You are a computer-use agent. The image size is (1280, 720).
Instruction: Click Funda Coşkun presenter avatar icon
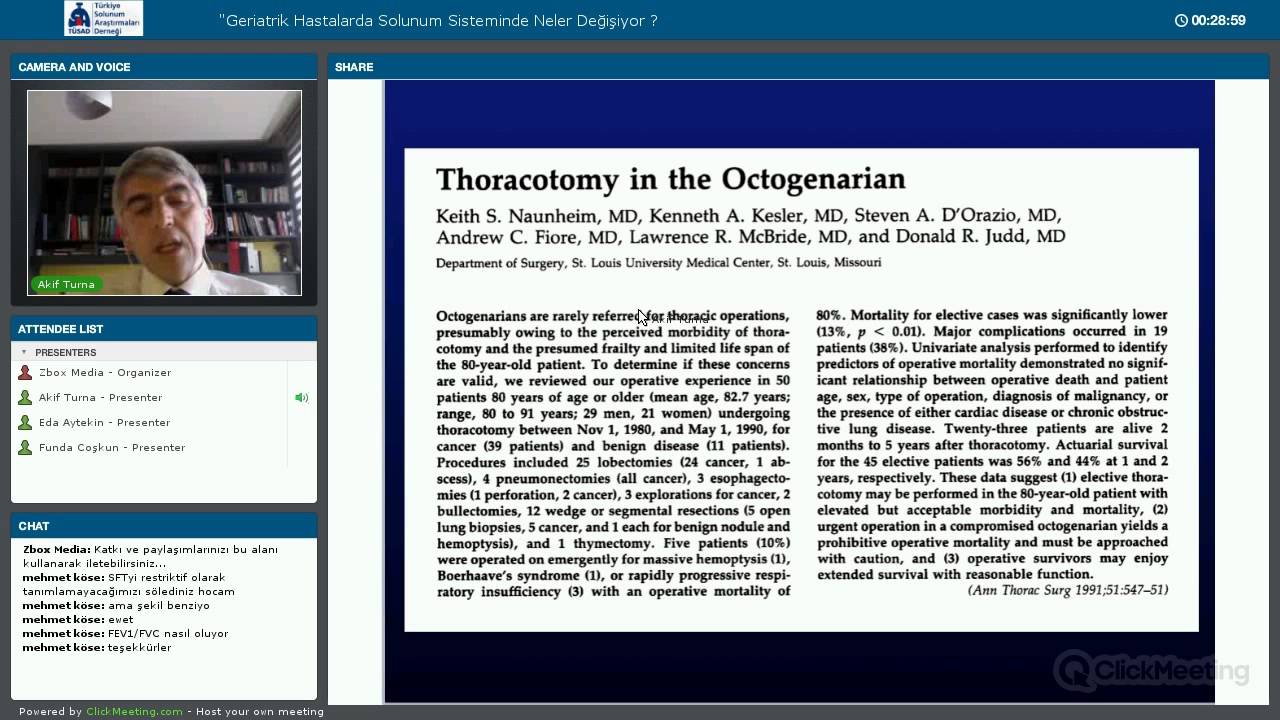(x=25, y=448)
